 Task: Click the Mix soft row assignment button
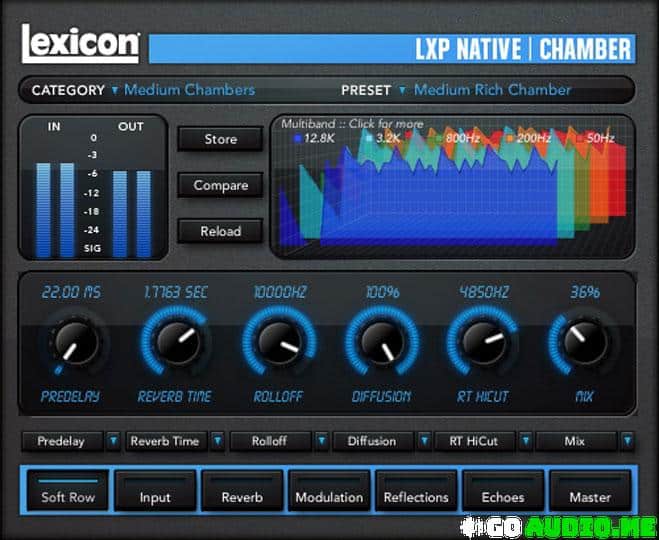pos(575,441)
